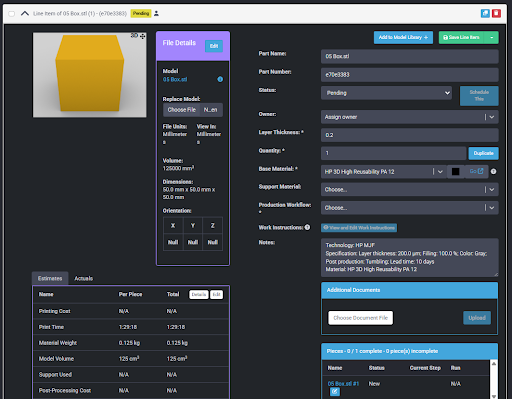The image size is (512, 399).
Task: Switch to the Actuals tab
Action: pyautogui.click(x=83, y=278)
